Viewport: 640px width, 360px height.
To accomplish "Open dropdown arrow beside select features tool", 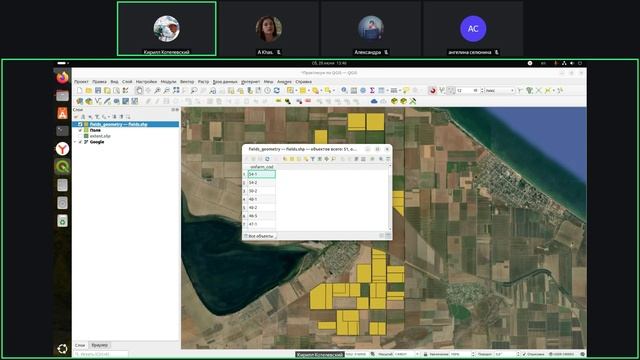I will pyautogui.click(x=296, y=91).
